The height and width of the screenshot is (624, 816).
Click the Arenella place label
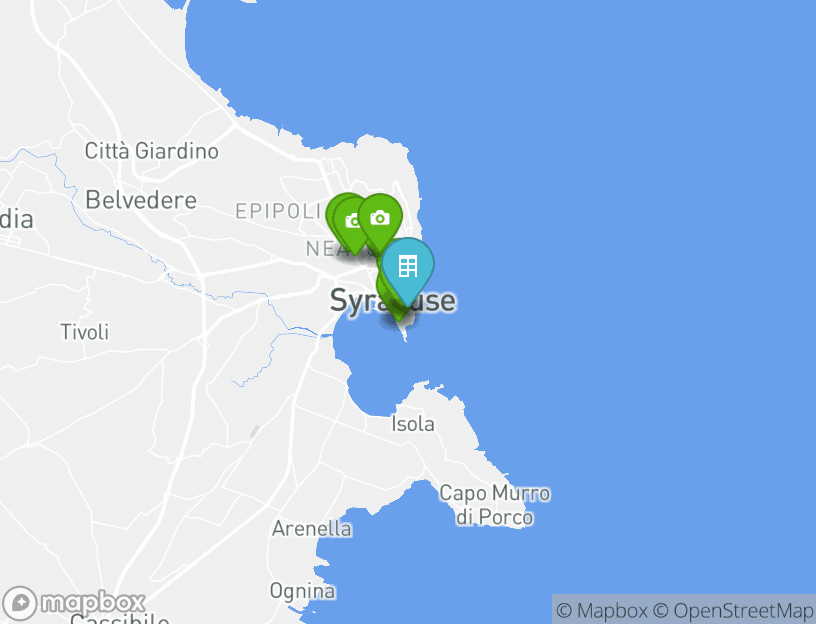312,529
